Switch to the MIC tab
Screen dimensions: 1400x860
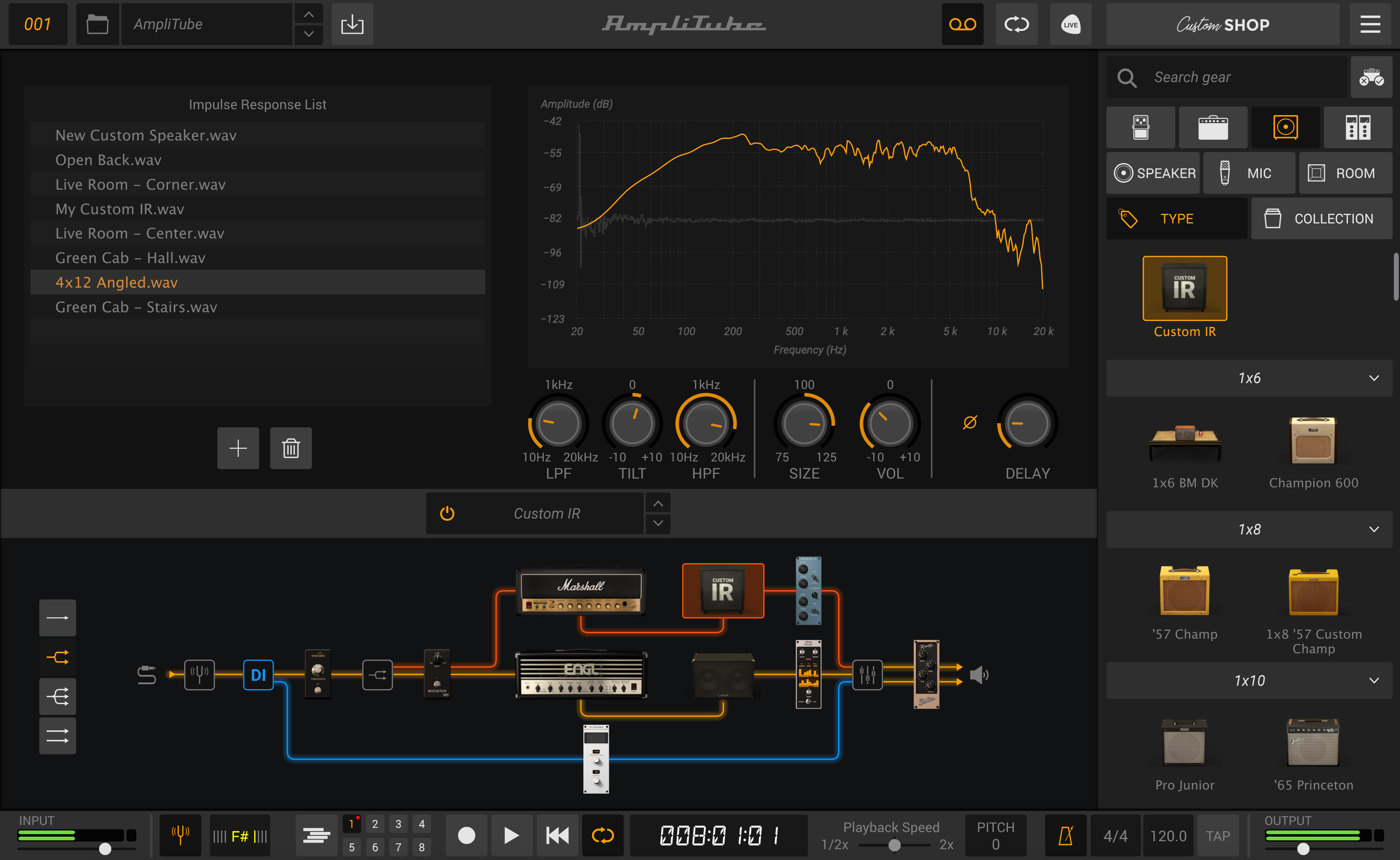pos(1249,173)
